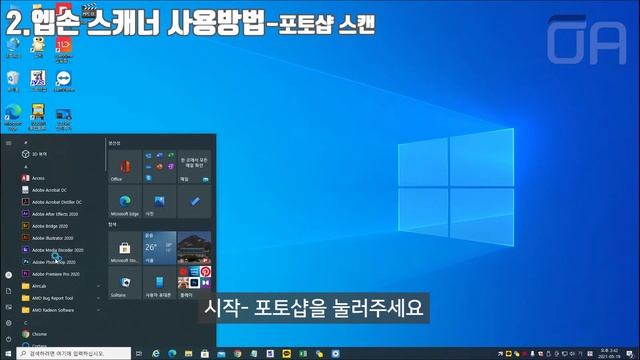
Task: Open Task View on taskbar
Action: click(x=139, y=353)
